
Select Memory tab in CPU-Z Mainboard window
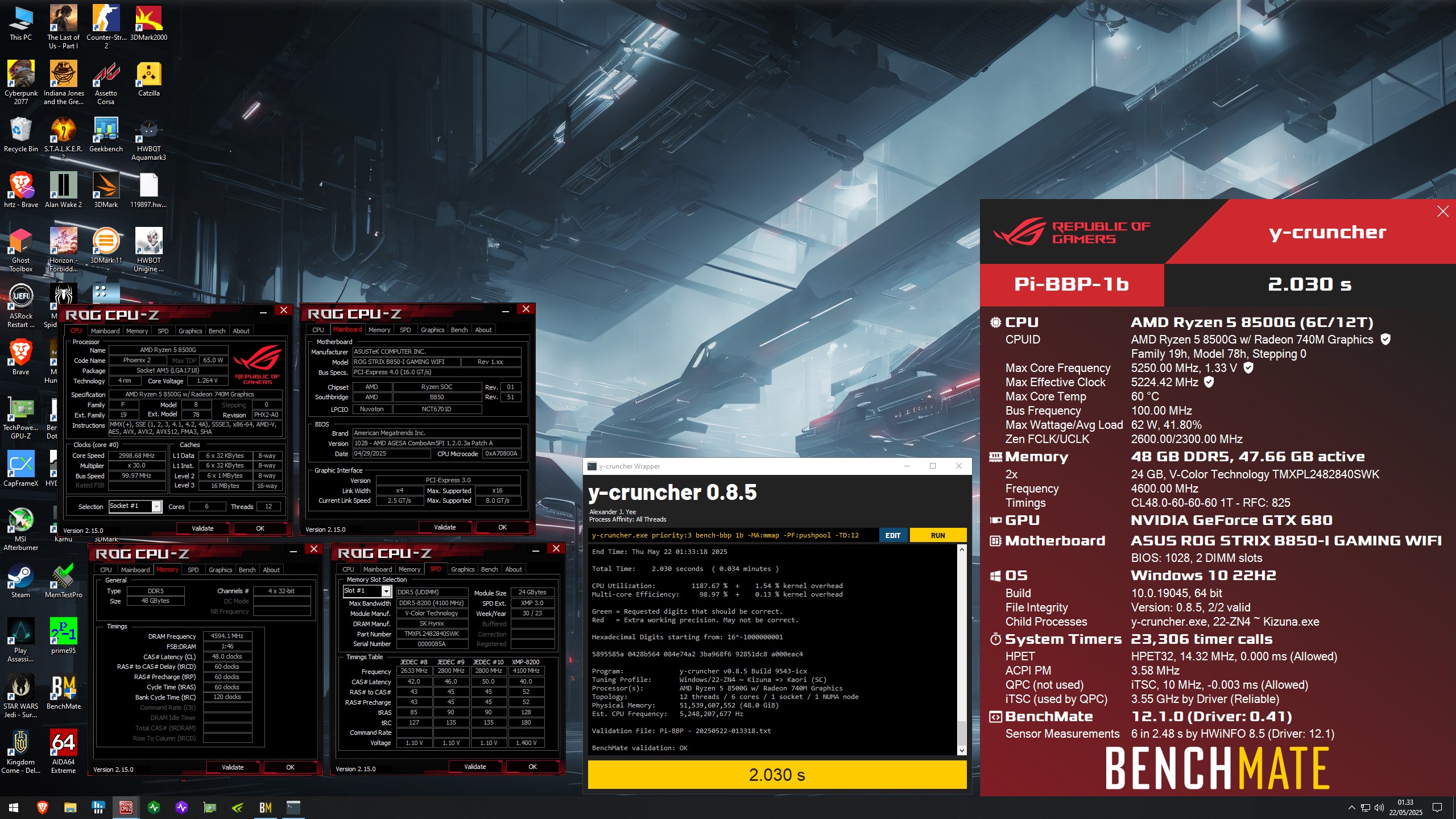pos(379,330)
